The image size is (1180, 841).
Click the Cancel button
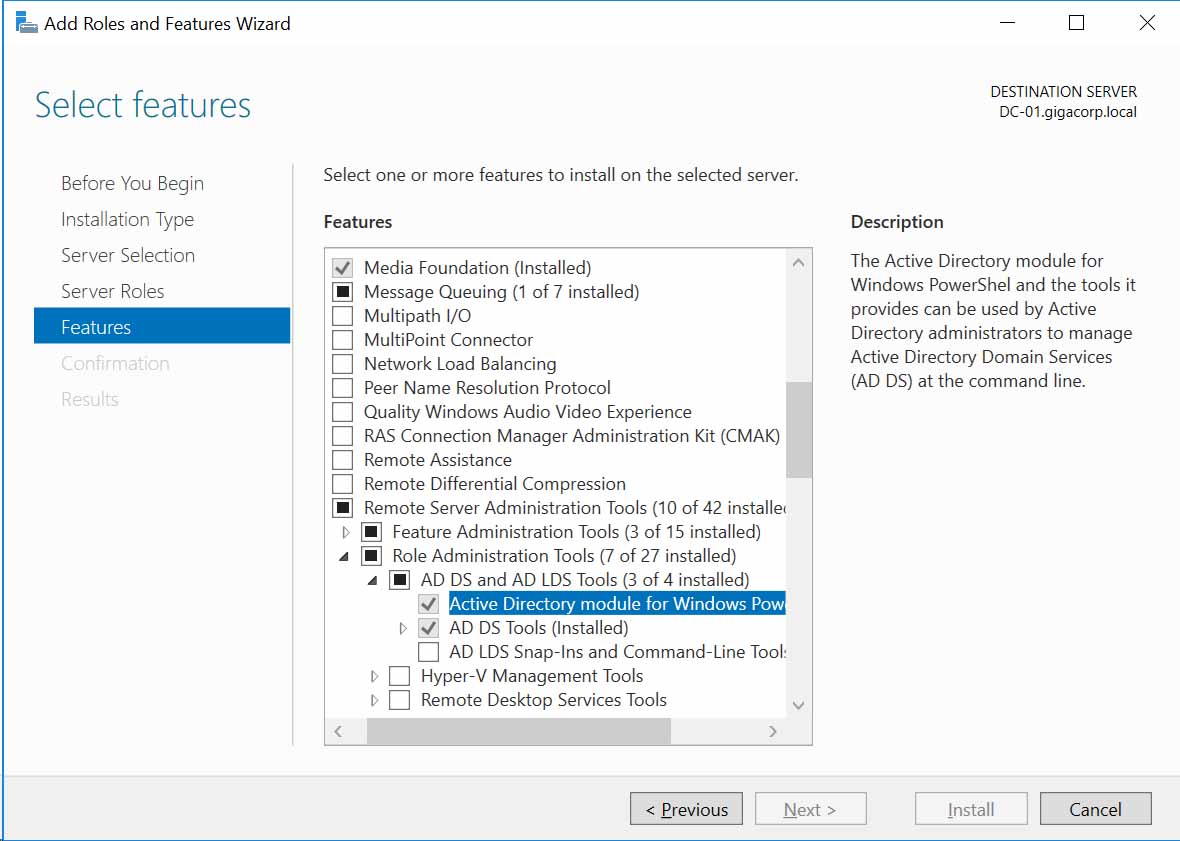(1096, 808)
